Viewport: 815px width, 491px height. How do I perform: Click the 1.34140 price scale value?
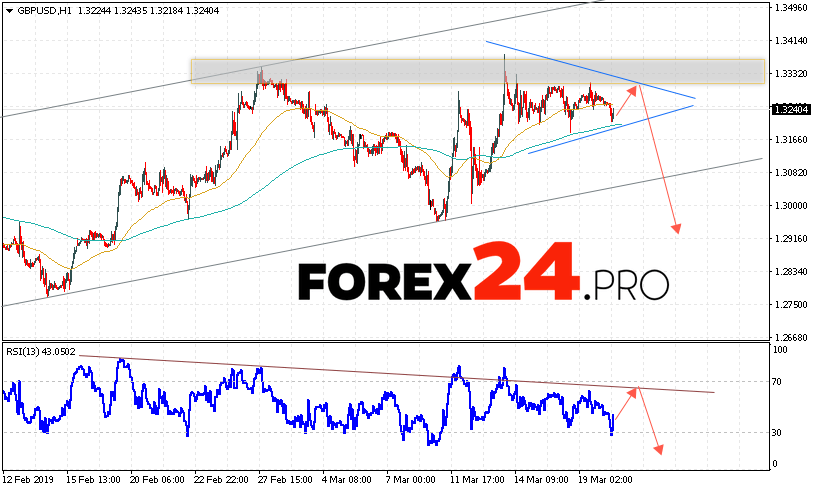point(791,41)
